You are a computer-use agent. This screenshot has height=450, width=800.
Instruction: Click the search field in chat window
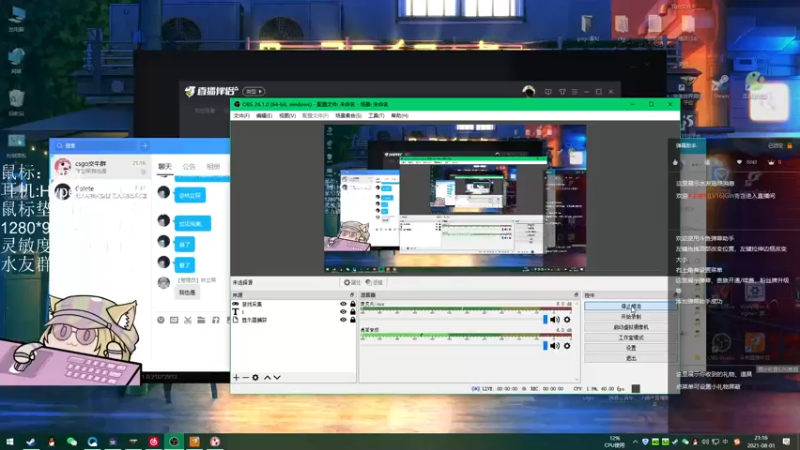(96, 145)
